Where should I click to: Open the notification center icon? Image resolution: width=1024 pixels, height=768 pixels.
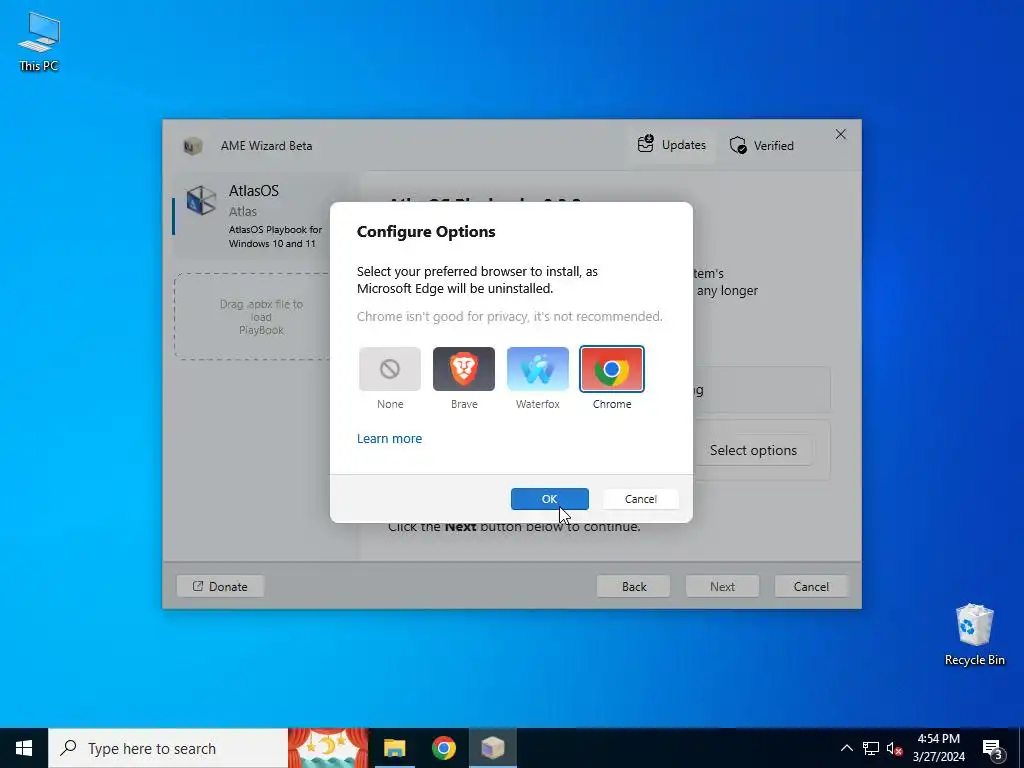tap(993, 749)
